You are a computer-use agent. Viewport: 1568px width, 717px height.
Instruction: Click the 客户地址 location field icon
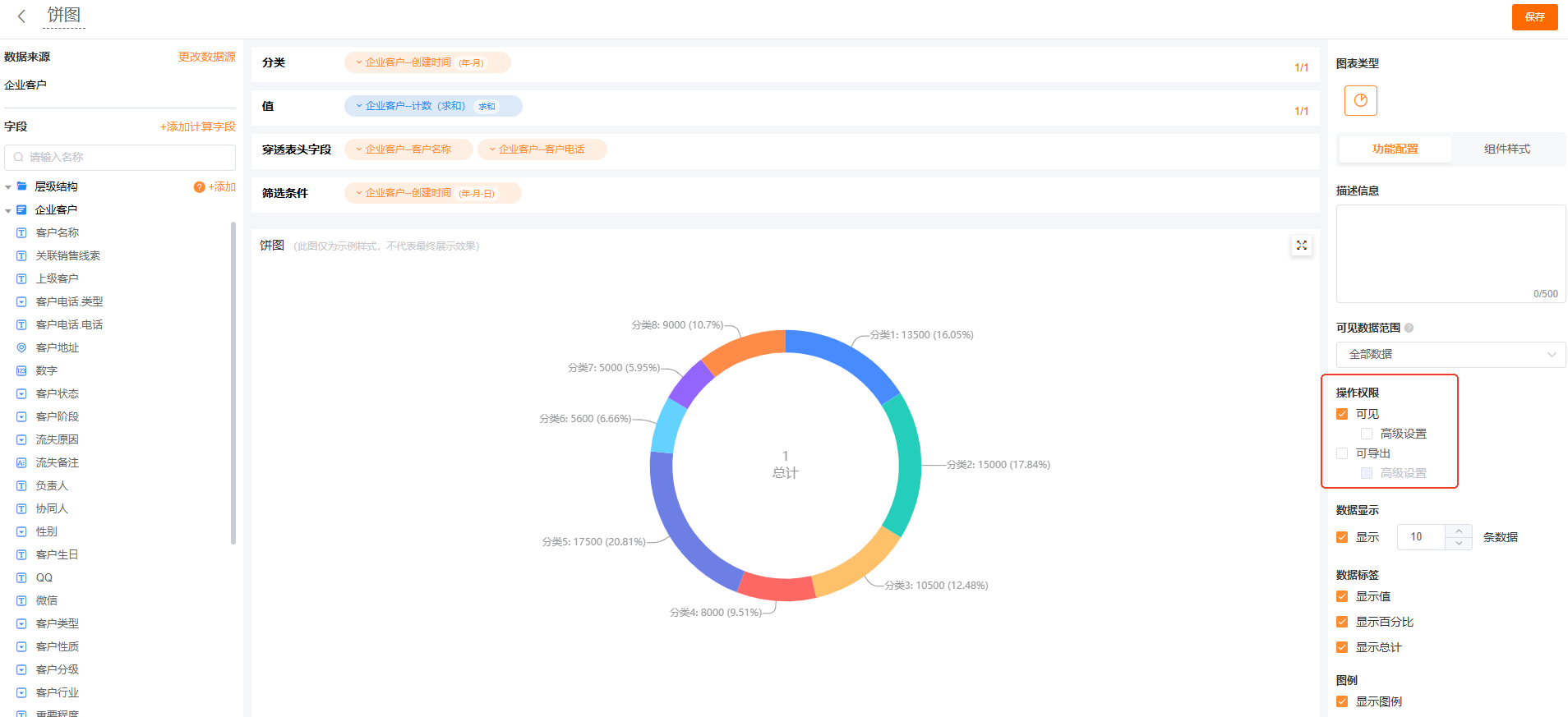tap(22, 347)
